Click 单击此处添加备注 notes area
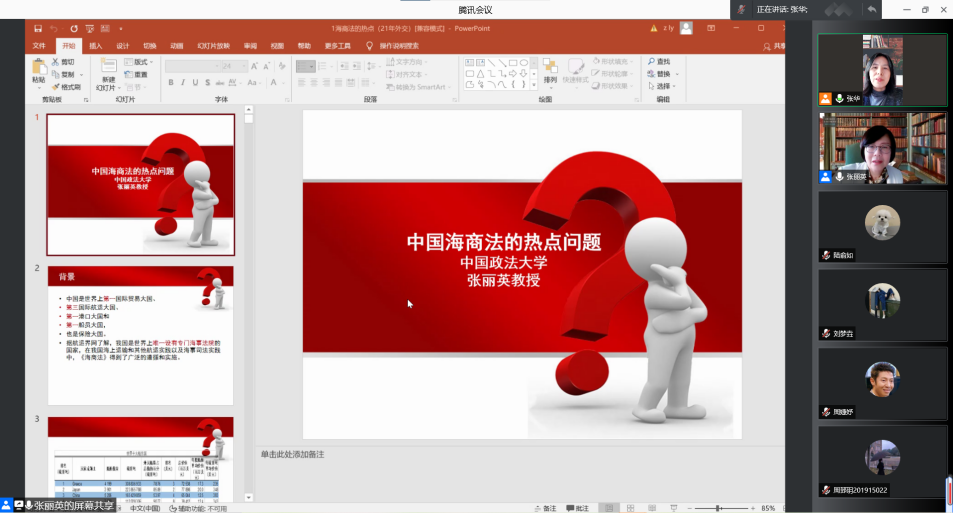The width and height of the screenshot is (953, 513). tap(292, 455)
